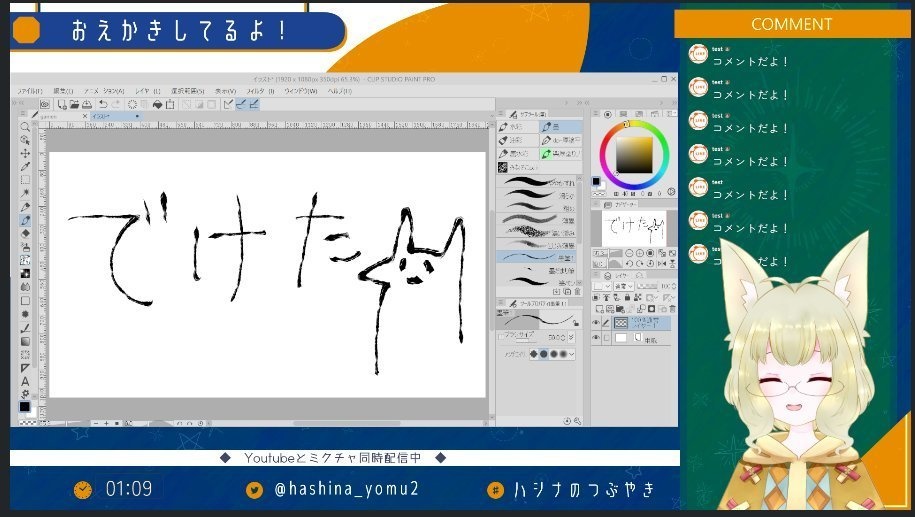The height and width of the screenshot is (517, 915).
Task: Close the first canvas document tab
Action: [84, 117]
